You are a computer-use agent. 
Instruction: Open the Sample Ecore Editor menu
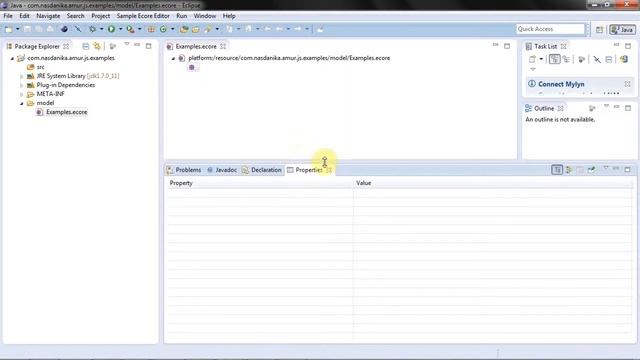click(143, 16)
